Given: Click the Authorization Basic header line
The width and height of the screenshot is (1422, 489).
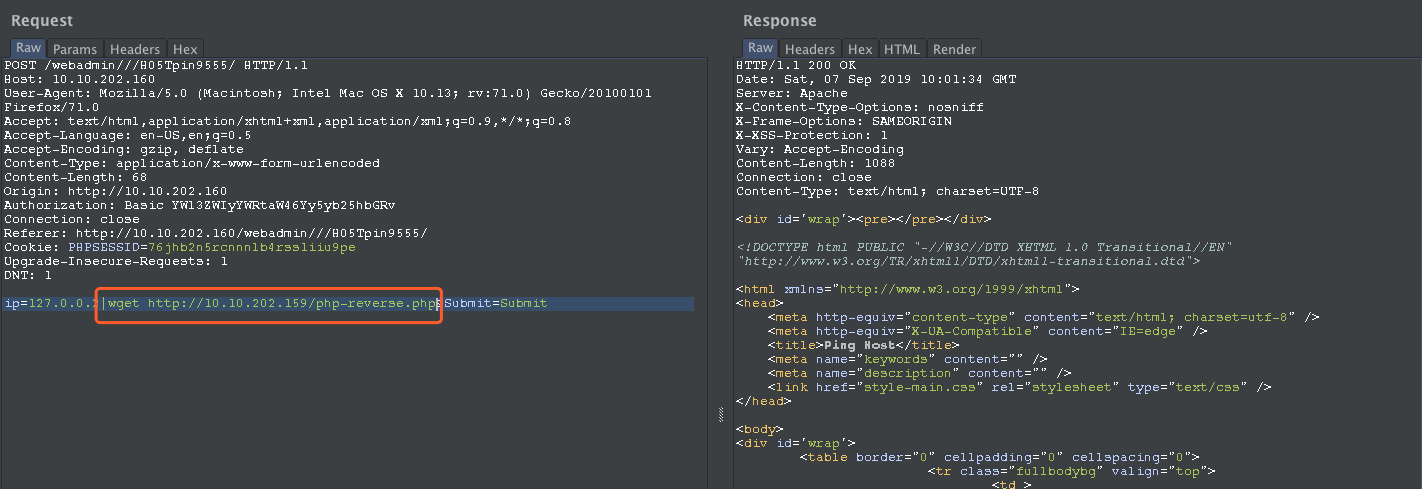Looking at the screenshot, I should coord(200,205).
